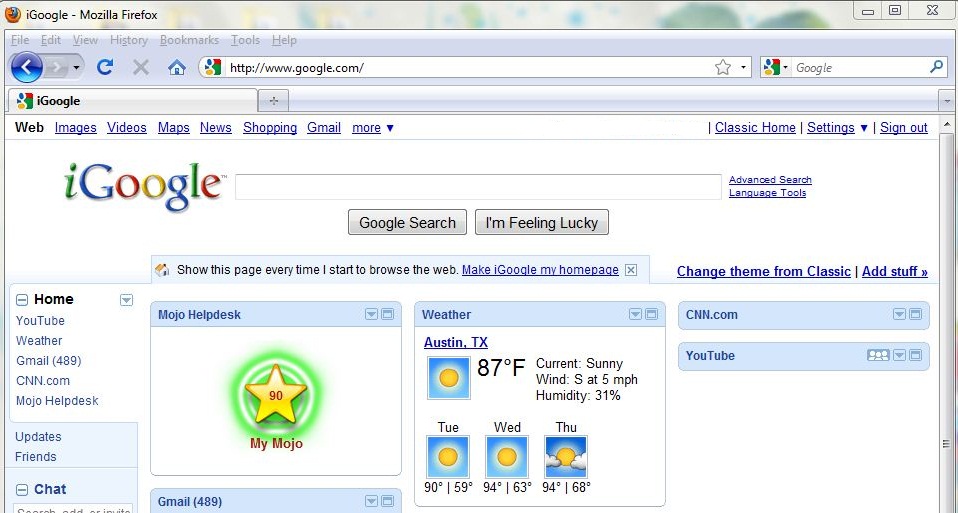Image resolution: width=958 pixels, height=513 pixels.
Task: Open YouTube gadget sharing people icon
Action: coord(878,355)
